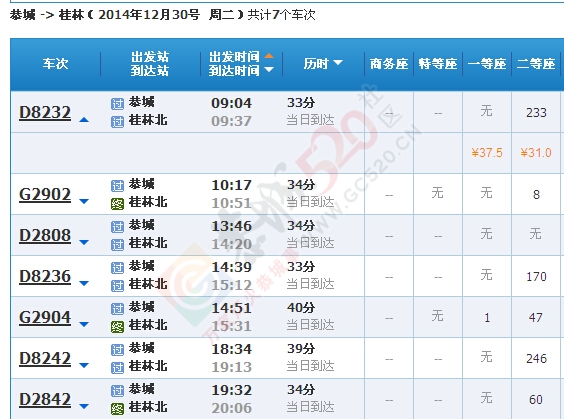The width and height of the screenshot is (564, 419).
Task: Click departure time 14:39
Action: point(231,267)
